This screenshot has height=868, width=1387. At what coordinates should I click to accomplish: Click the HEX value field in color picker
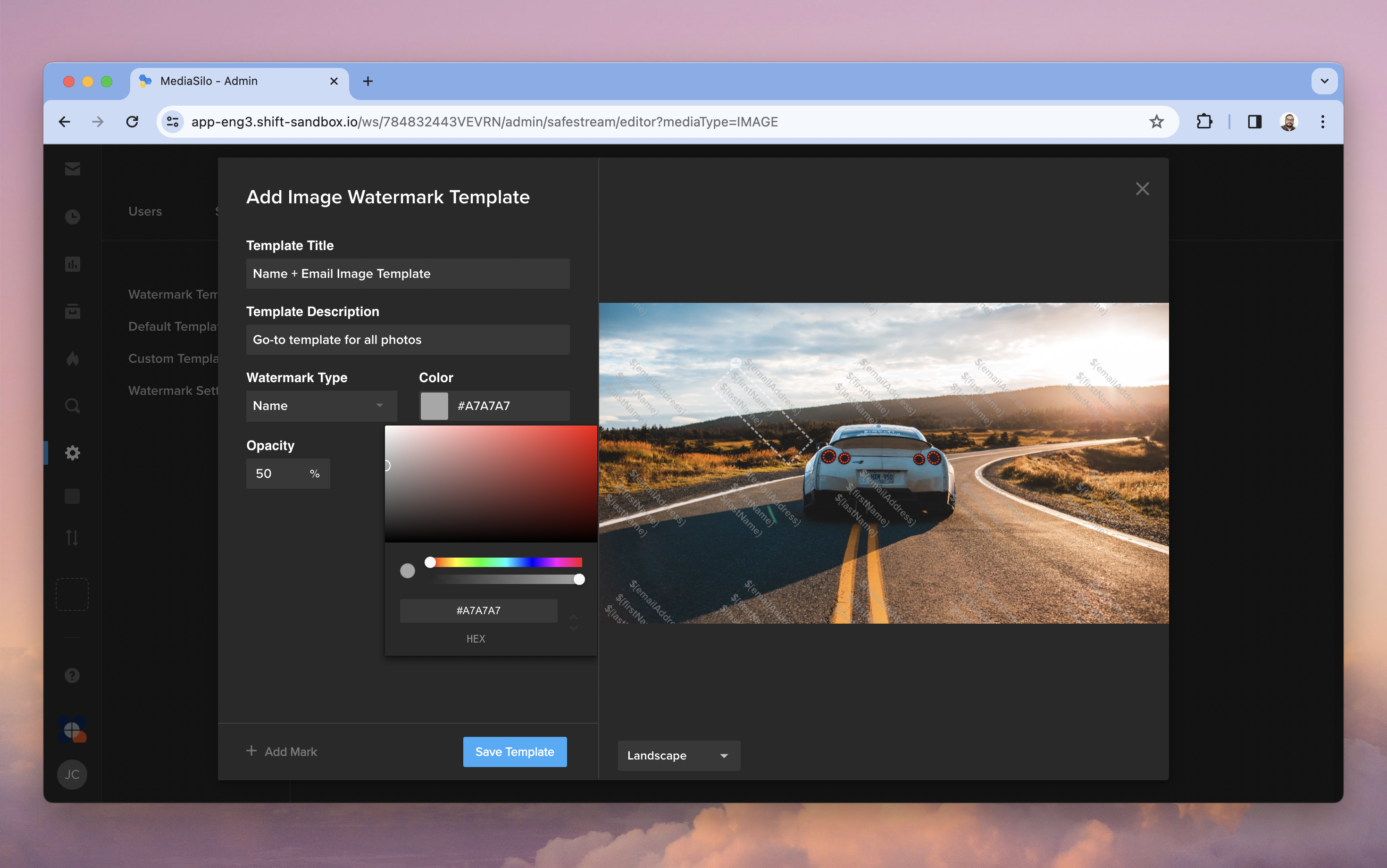coord(479,610)
